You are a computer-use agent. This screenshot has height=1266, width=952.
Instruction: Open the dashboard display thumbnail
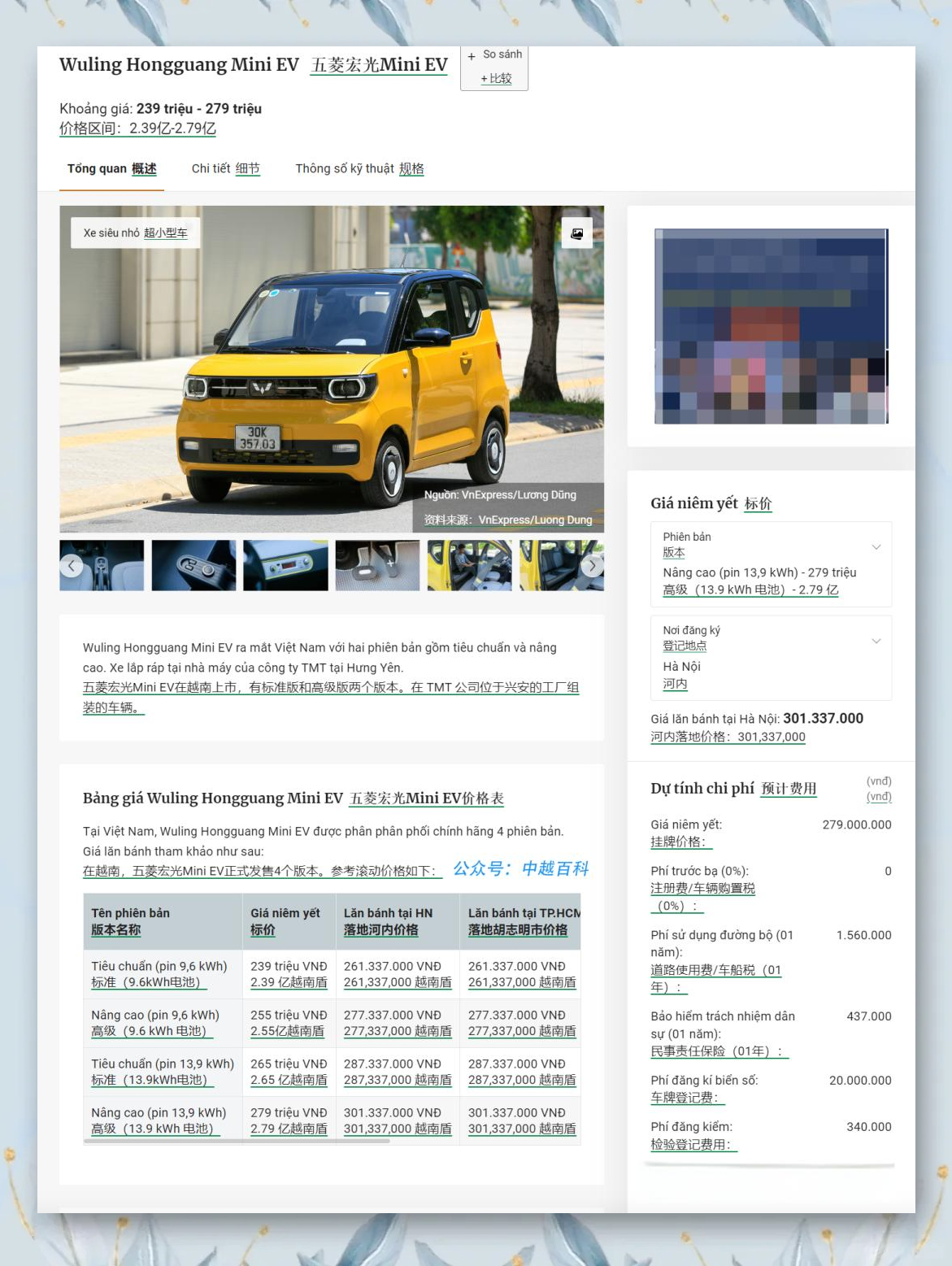pyautogui.click(x=285, y=565)
